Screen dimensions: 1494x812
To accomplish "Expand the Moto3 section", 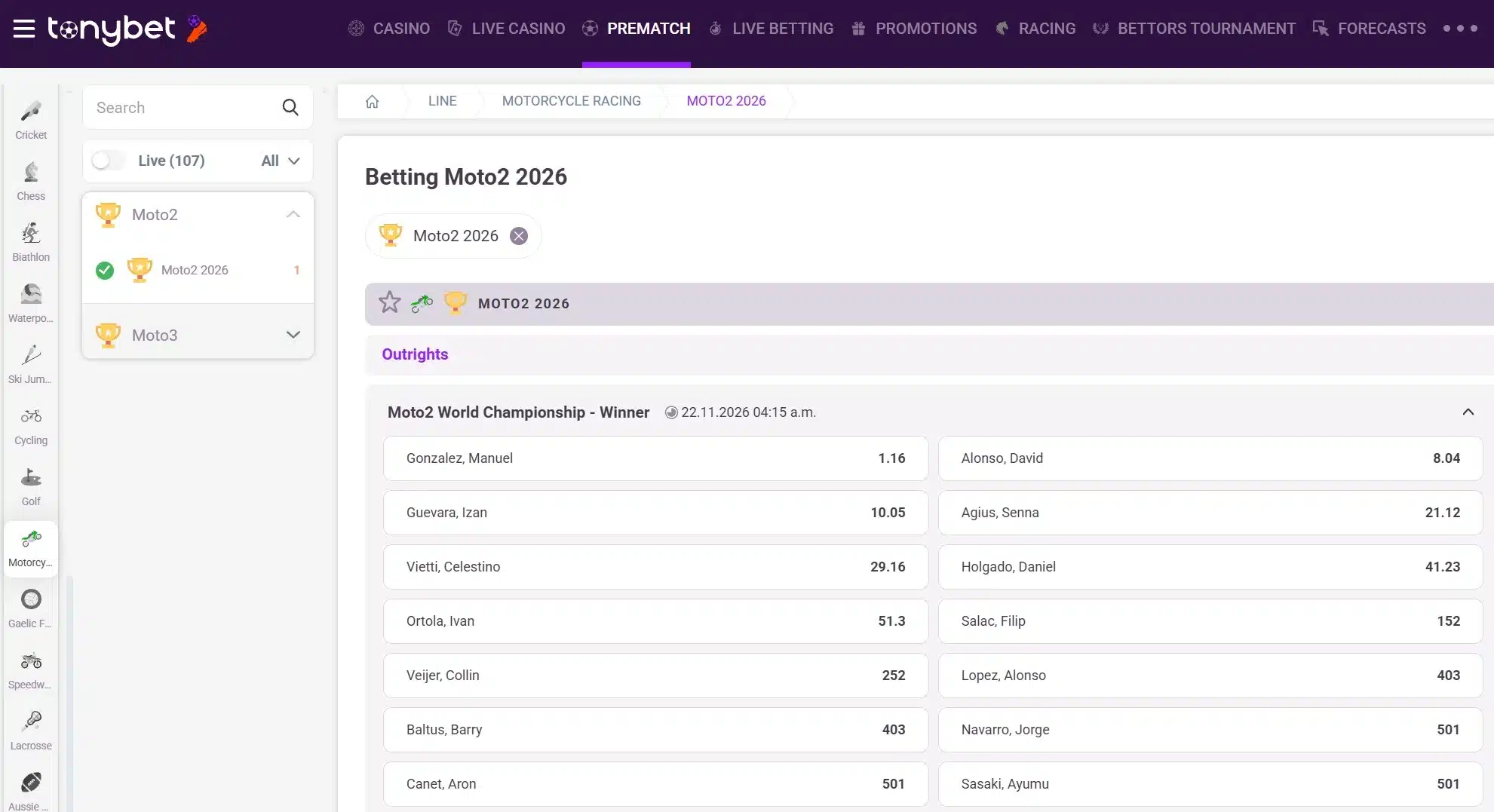I will (x=293, y=335).
